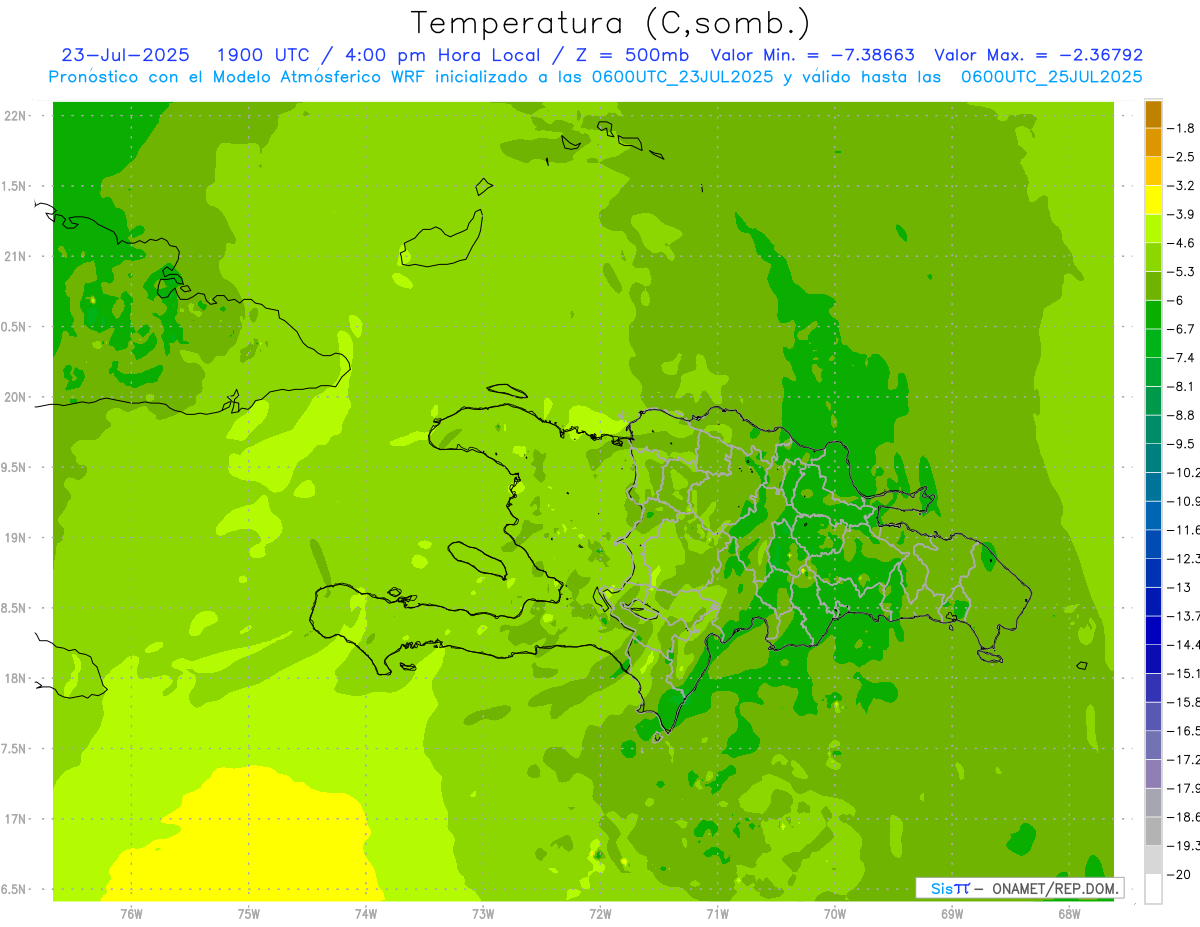Screen dimensions: 1200x927
Task: Click the '-7.4' legend value
Action: 1180,357
